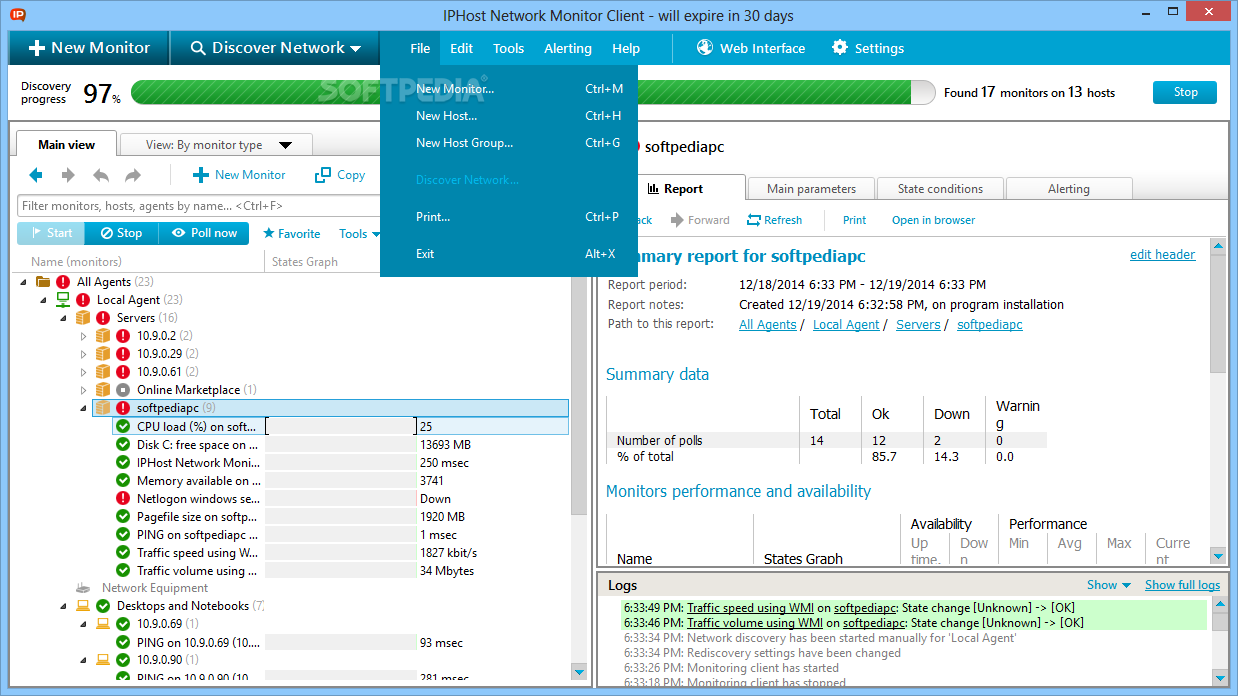Open the View: By monitor type dropdown
The width and height of the screenshot is (1238, 696).
point(216,145)
